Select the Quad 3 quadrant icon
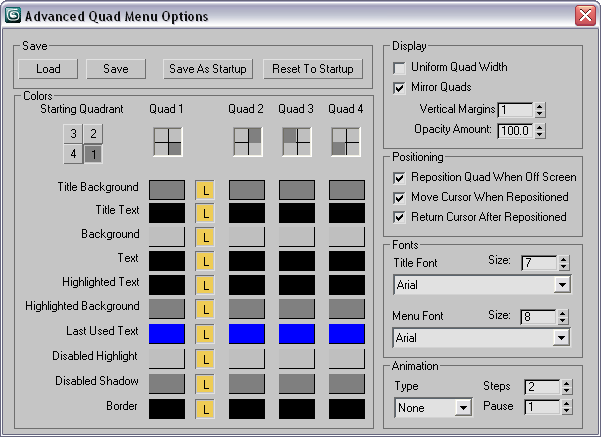Screen dimensions: 601x437 click(x=297, y=142)
